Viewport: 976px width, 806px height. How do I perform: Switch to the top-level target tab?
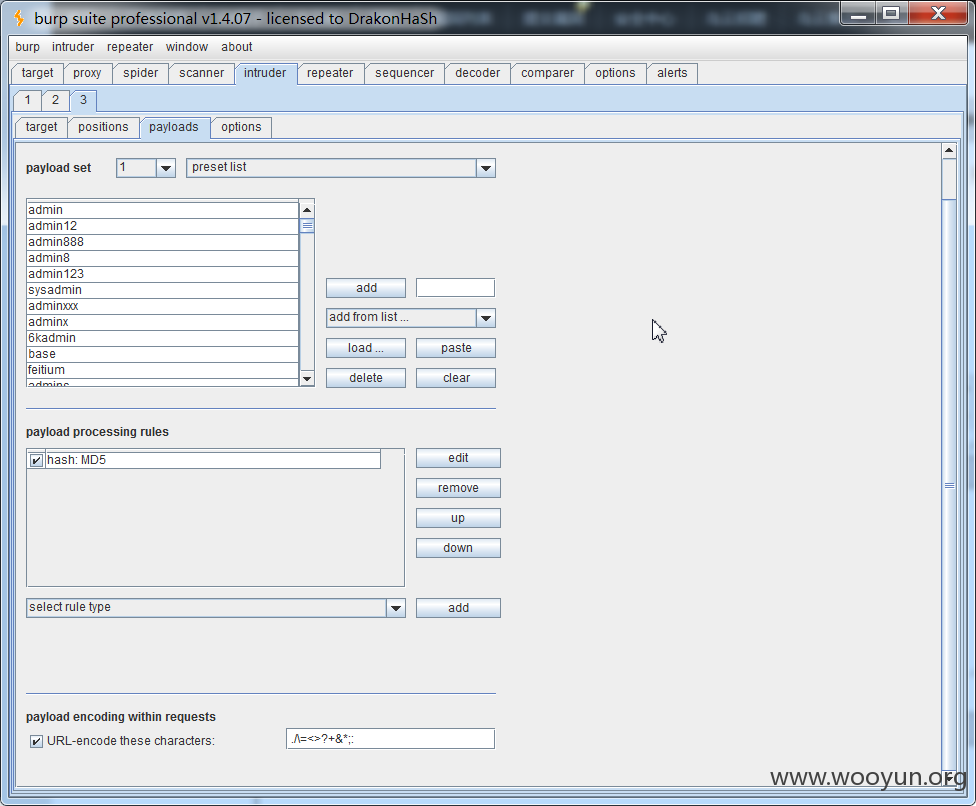[37, 73]
